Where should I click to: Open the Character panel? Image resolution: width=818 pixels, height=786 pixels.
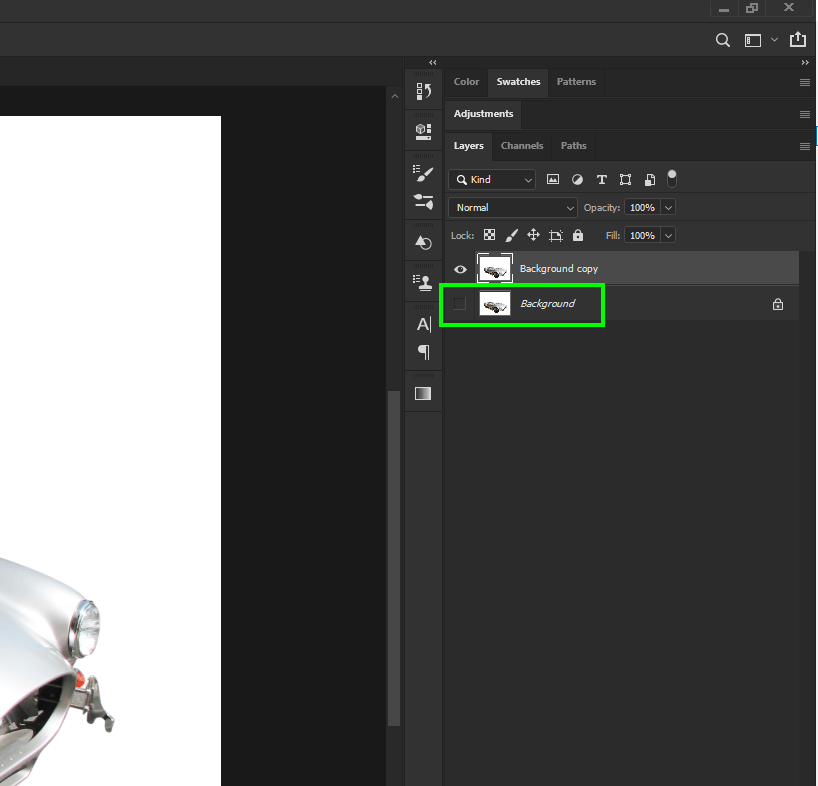(423, 324)
